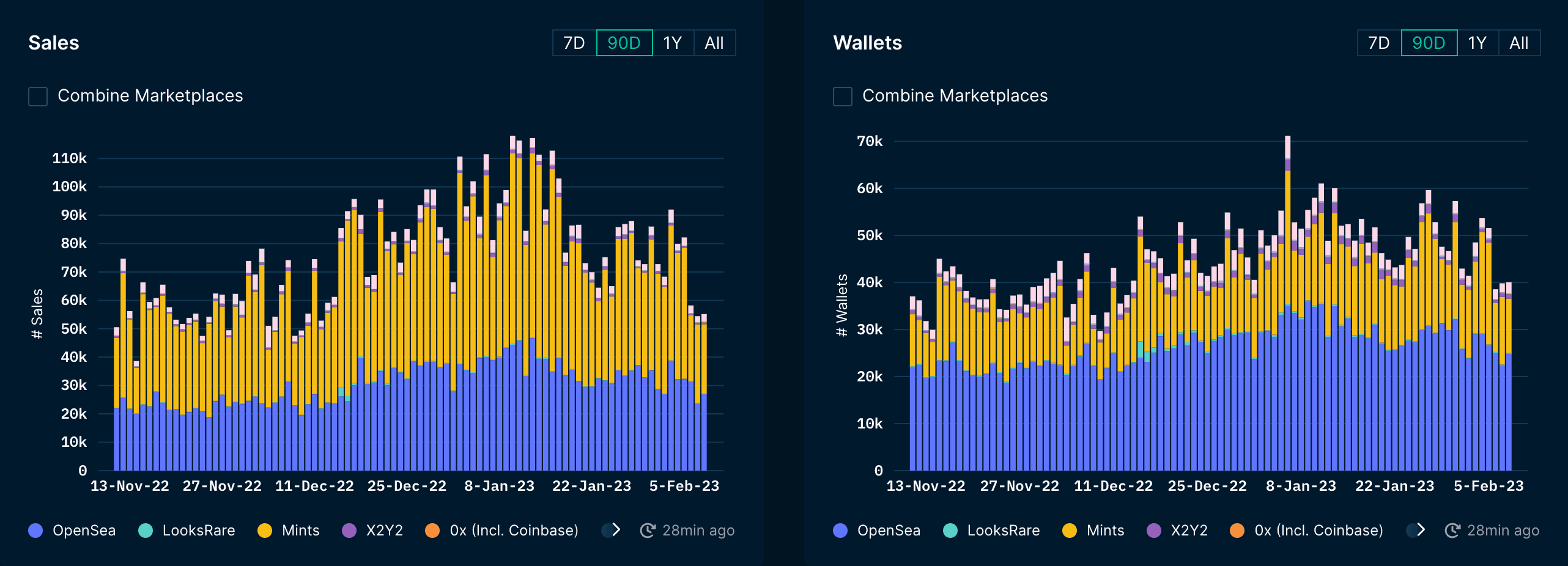Screen dimensions: 1568x566
Task: Select All range on Wallets chart
Action: coord(1519,43)
